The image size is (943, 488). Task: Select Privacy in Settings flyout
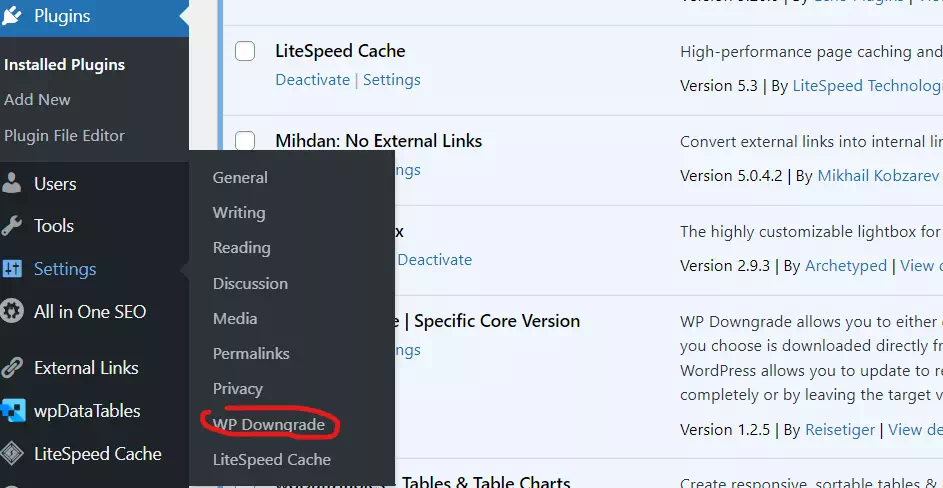coord(238,389)
